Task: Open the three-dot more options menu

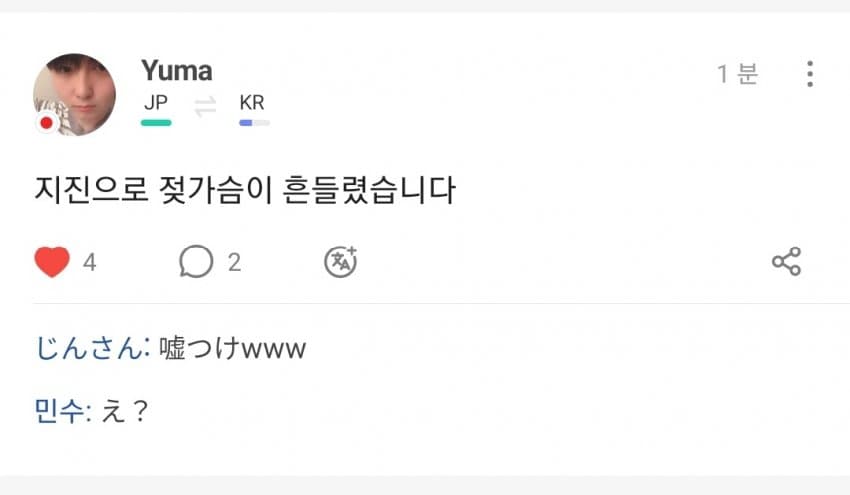Action: (809, 74)
